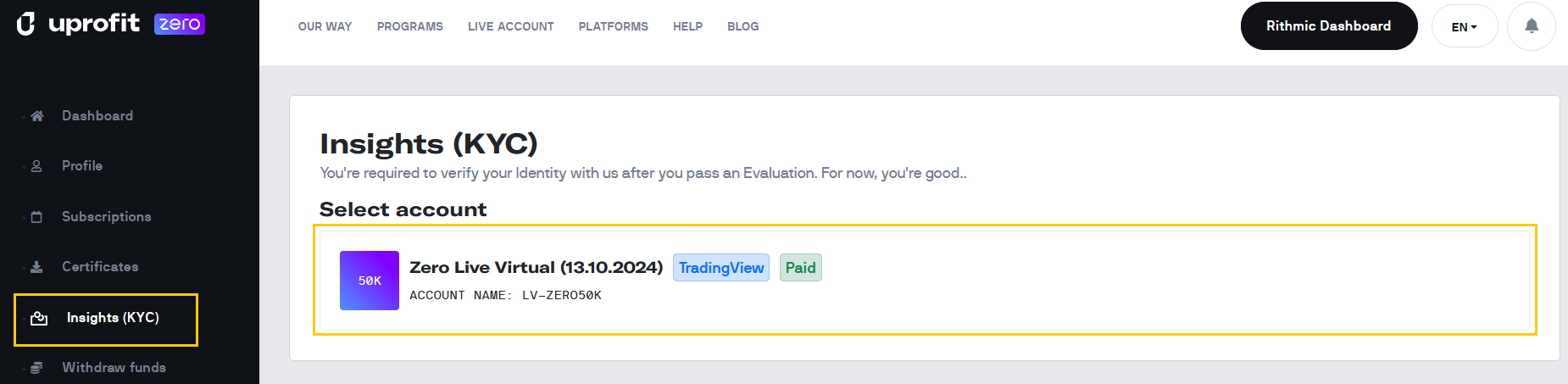This screenshot has height=384, width=1568.
Task: Click the Rithmic Dashboard button
Action: (1328, 26)
